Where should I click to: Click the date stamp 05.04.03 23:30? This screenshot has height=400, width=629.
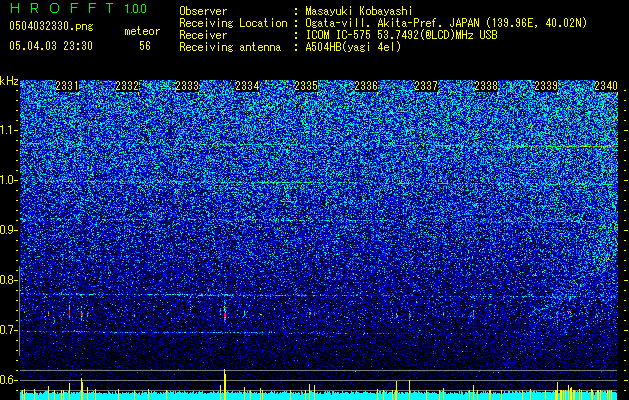pyautogui.click(x=51, y=46)
